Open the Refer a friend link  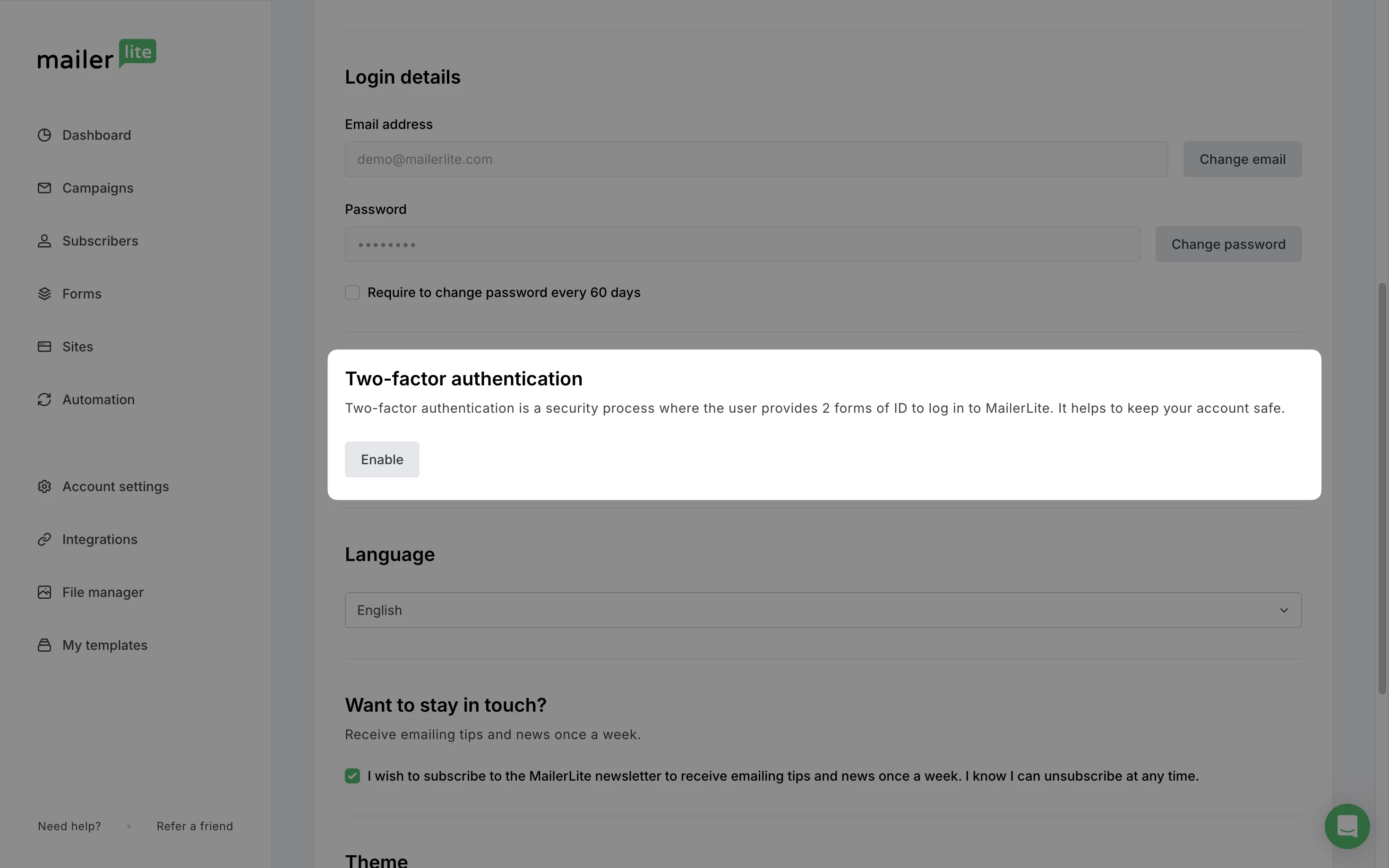coord(195,826)
